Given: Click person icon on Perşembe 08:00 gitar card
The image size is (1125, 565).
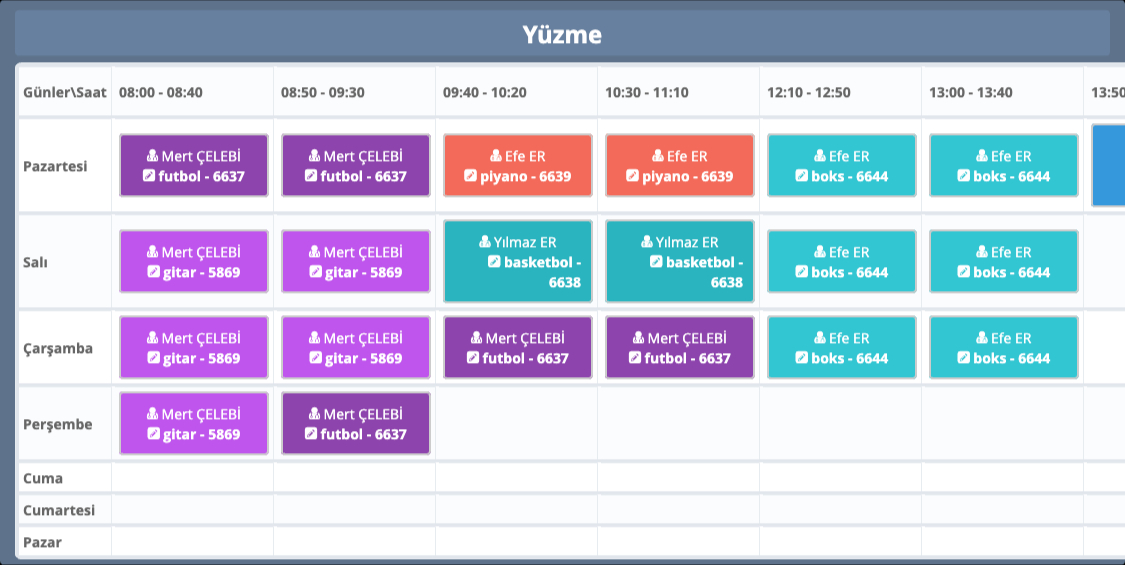Looking at the screenshot, I should 152,414.
